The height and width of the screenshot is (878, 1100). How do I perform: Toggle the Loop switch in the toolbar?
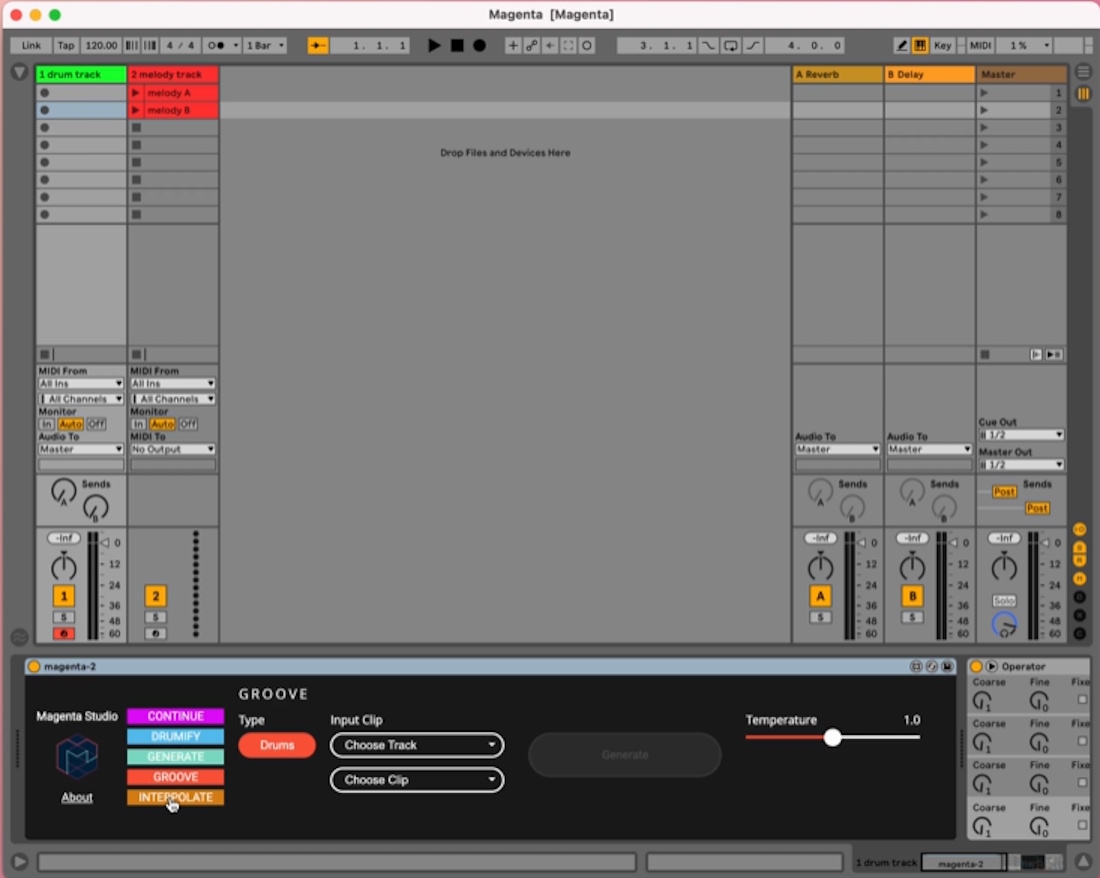730,46
